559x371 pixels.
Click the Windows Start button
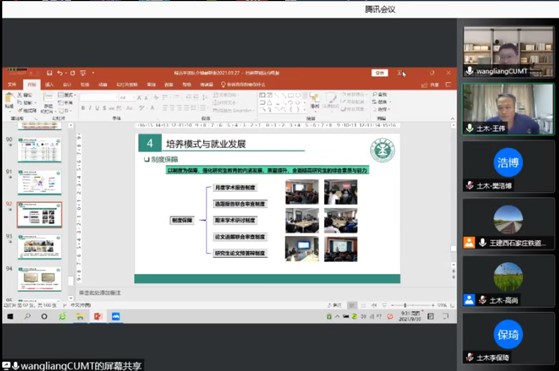coord(10,316)
